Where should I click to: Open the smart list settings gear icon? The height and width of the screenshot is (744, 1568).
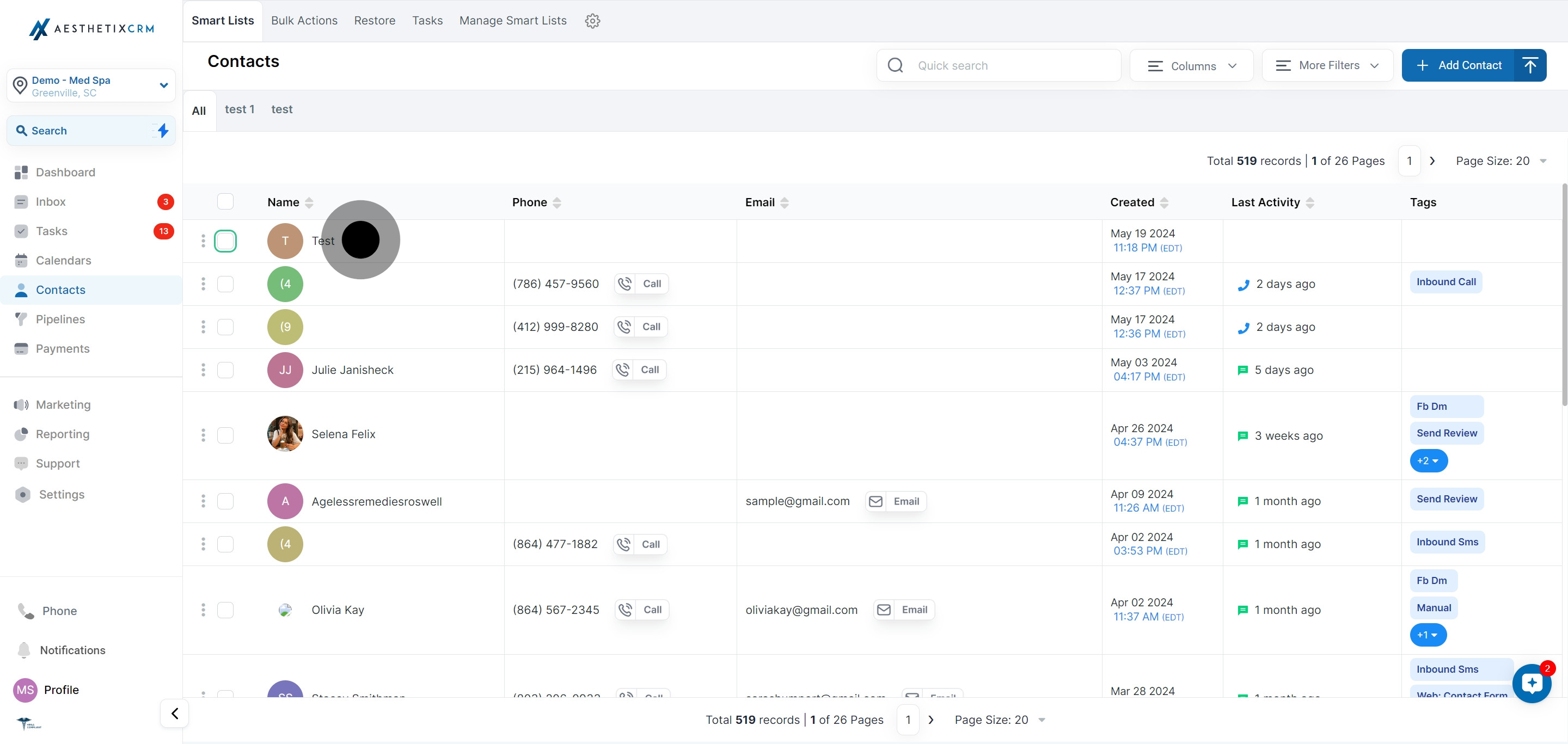coord(592,21)
